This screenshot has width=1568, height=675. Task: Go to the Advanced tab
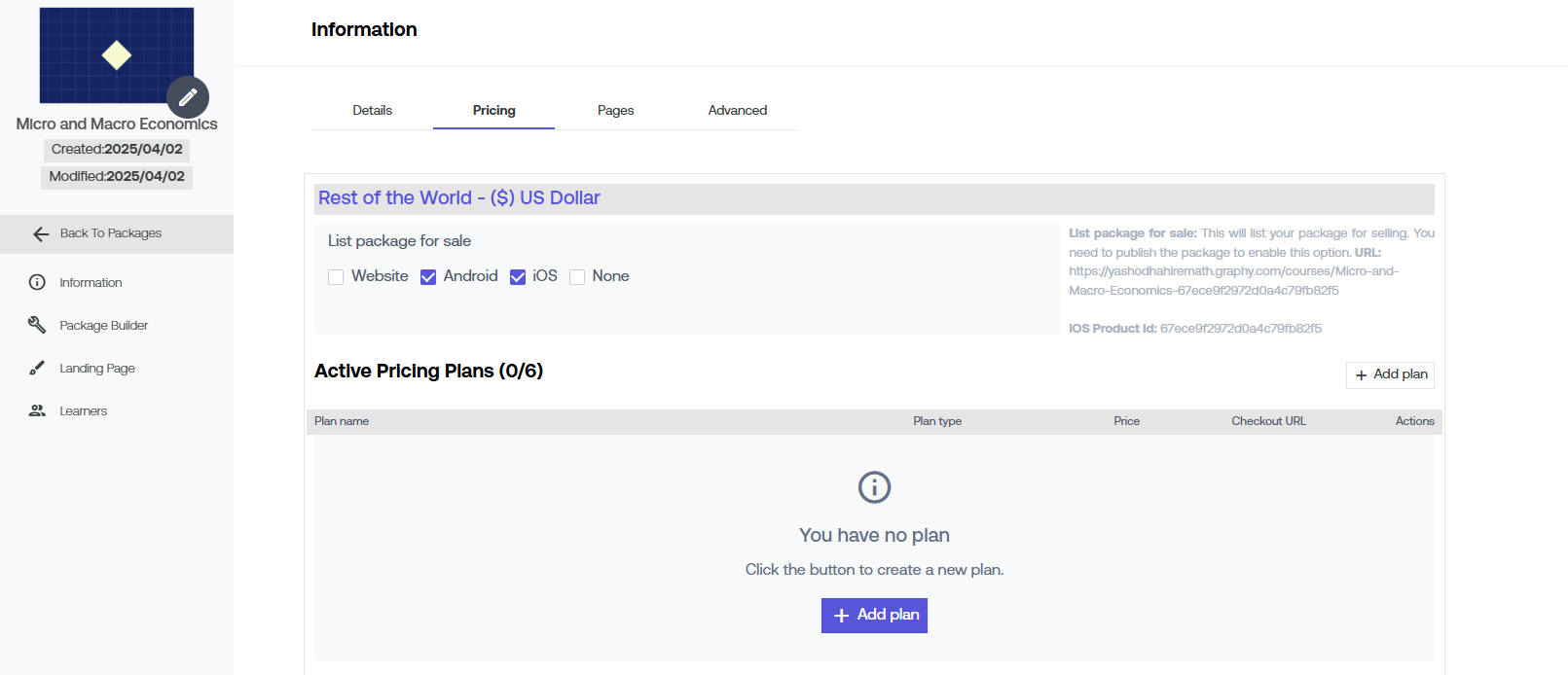click(x=737, y=111)
